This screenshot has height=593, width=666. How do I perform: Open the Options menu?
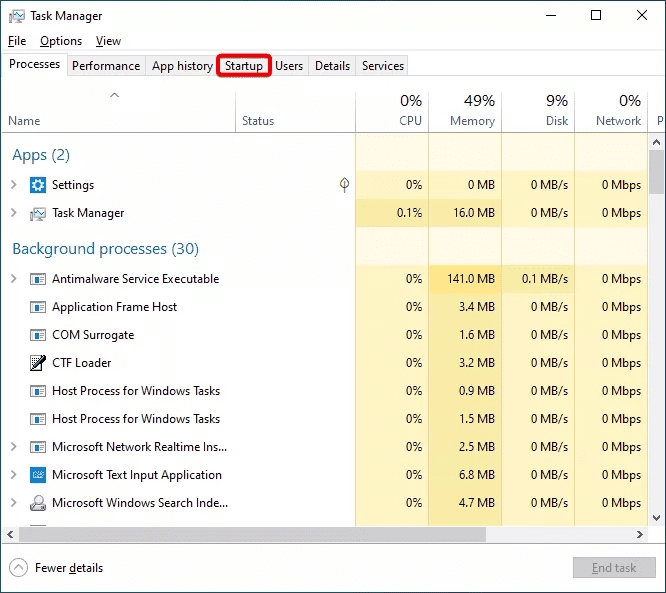click(x=61, y=41)
